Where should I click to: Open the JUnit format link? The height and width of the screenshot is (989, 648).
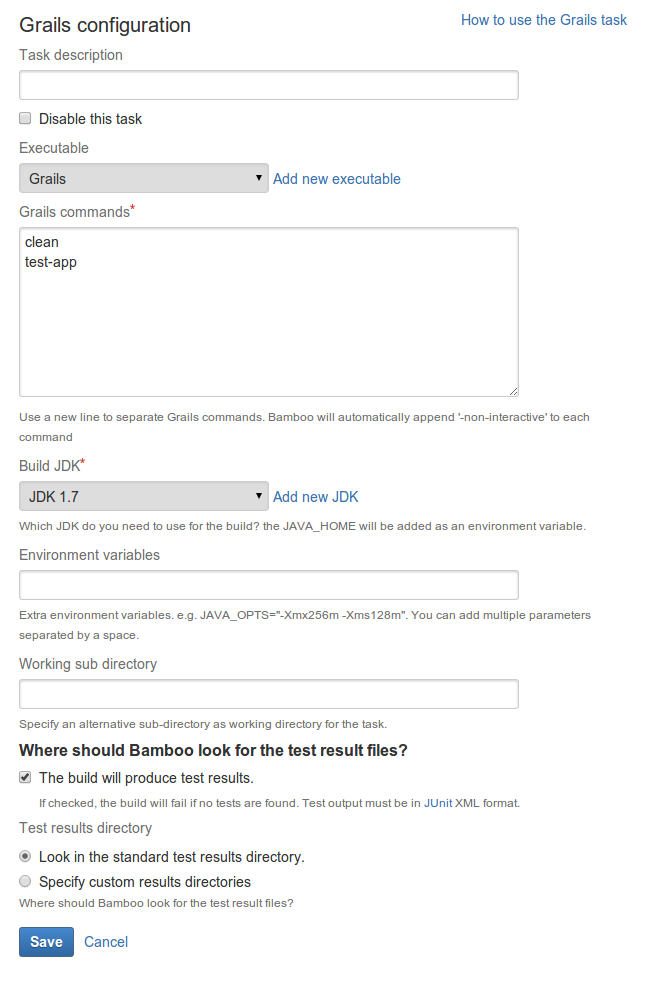(x=438, y=803)
